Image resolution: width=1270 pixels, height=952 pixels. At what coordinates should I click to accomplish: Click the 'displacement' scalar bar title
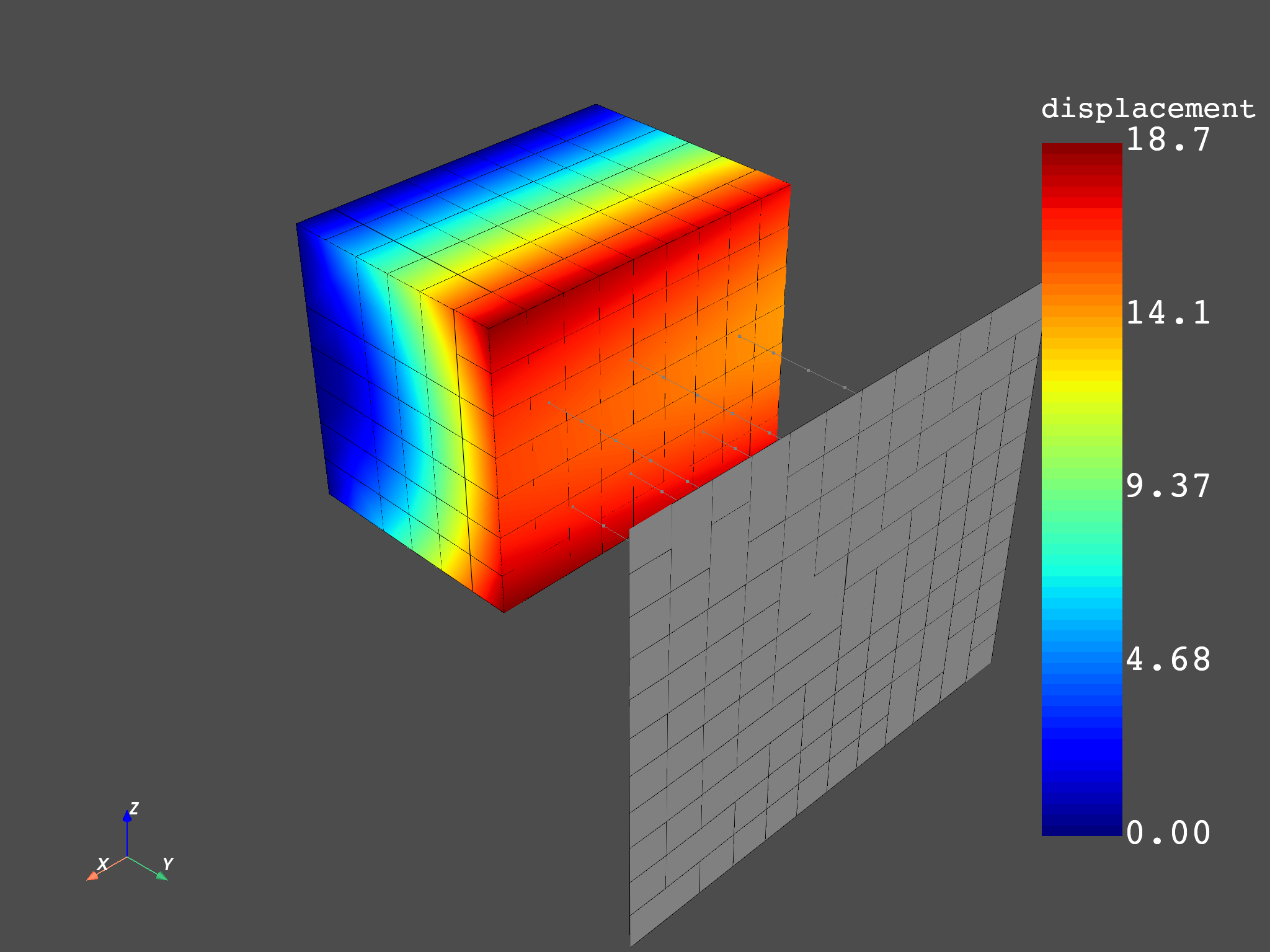point(1148,109)
